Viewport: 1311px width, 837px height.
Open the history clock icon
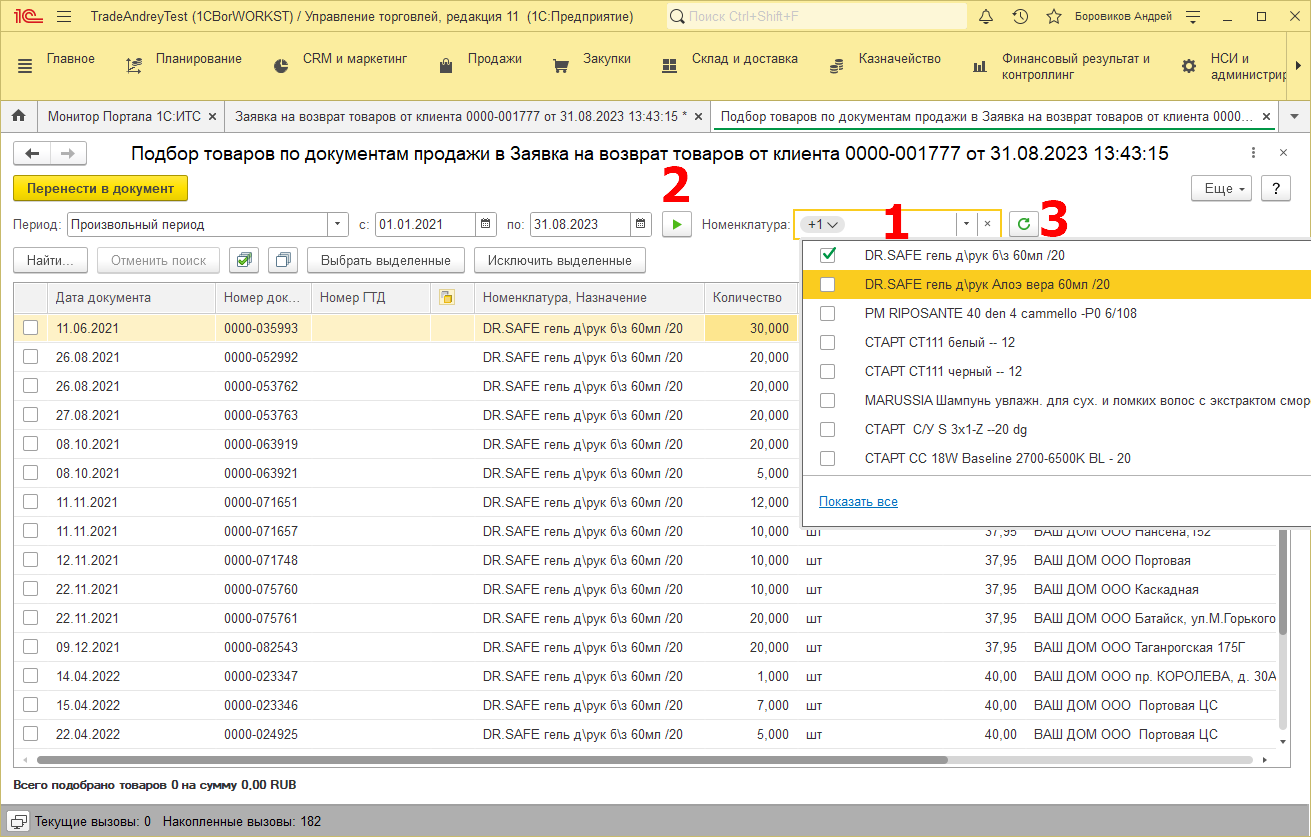click(1020, 17)
